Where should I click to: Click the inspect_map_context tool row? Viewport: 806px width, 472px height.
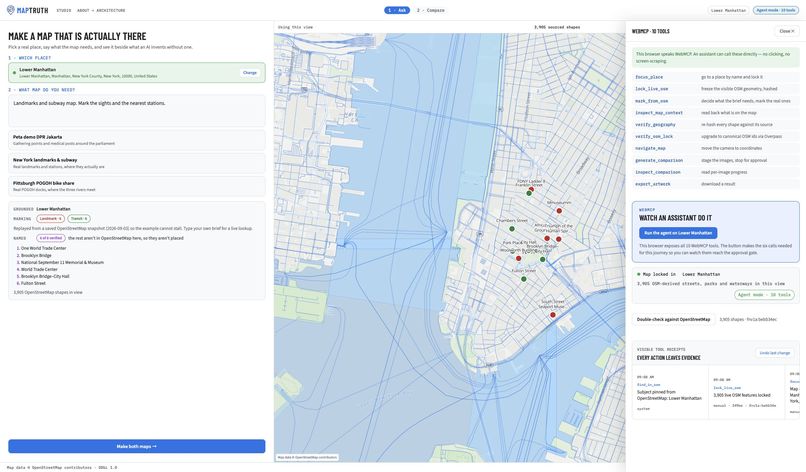coord(716,113)
